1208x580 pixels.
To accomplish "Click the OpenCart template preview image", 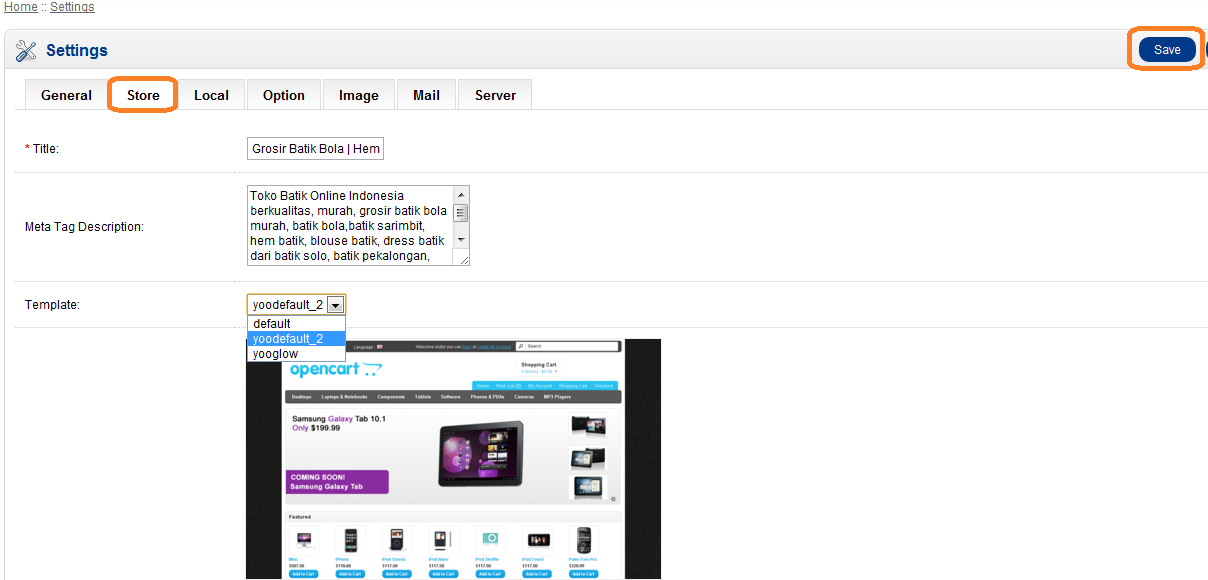I will pos(453,460).
